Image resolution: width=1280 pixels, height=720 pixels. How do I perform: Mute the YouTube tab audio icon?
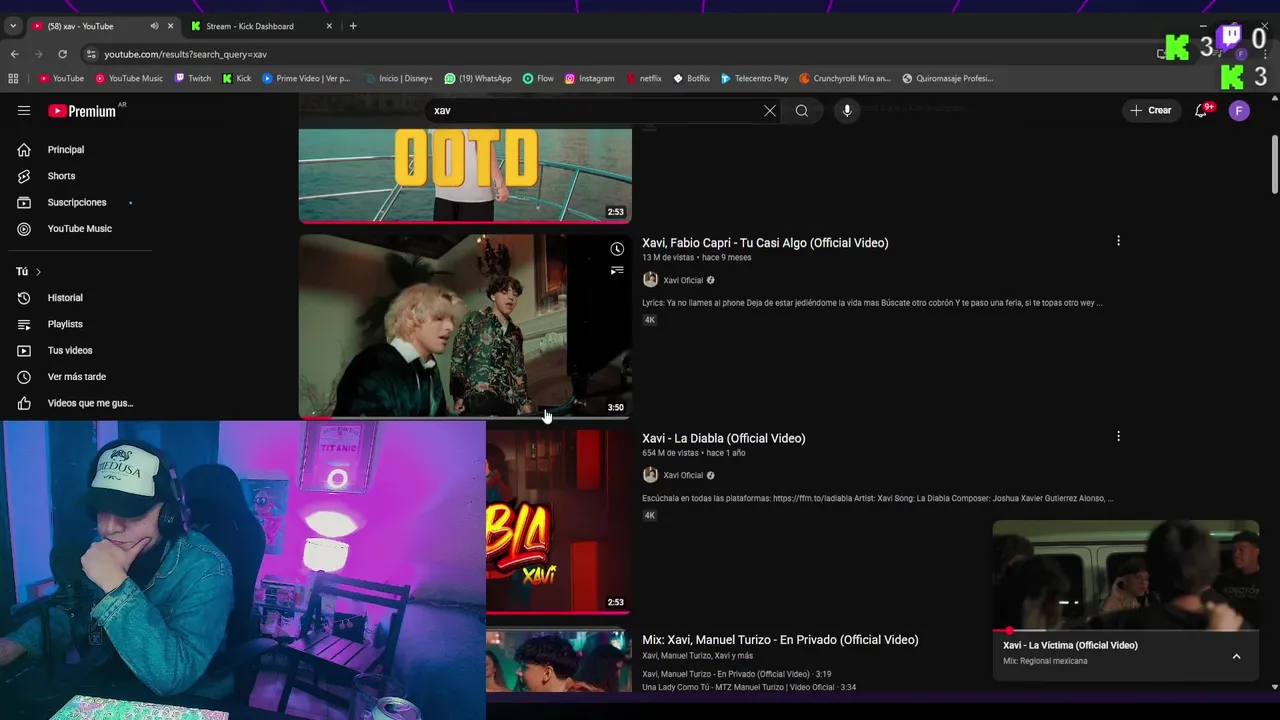(x=154, y=26)
